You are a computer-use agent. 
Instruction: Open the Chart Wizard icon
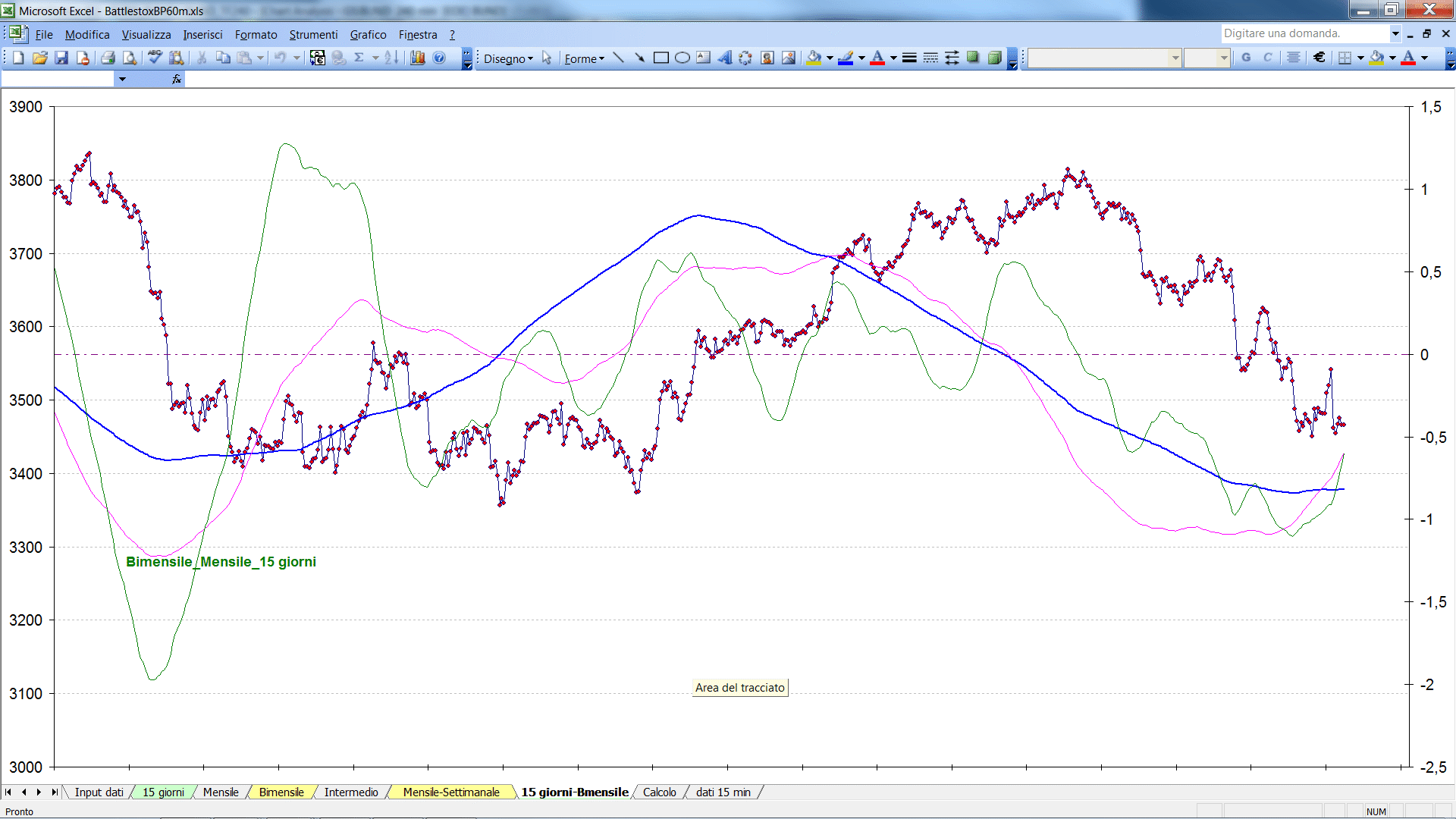pyautogui.click(x=417, y=58)
